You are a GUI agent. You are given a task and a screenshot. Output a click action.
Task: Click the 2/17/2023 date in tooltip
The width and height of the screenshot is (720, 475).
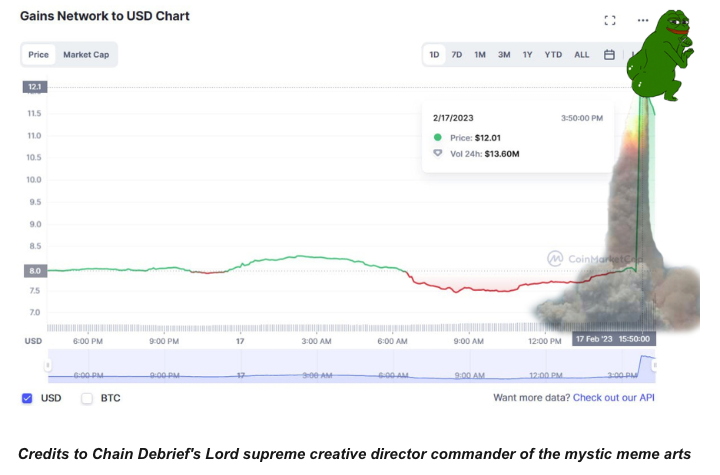[x=453, y=118]
